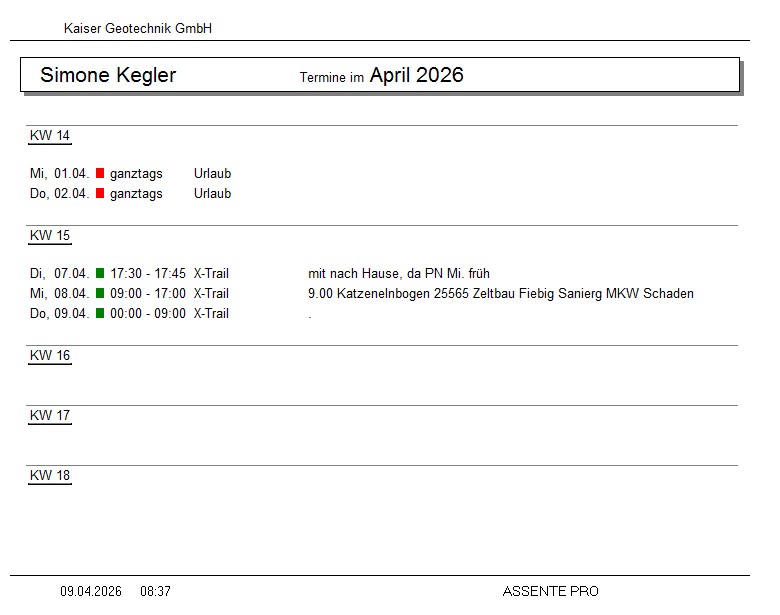Select the KW 15 week heading
The image size is (780, 615).
point(50,236)
